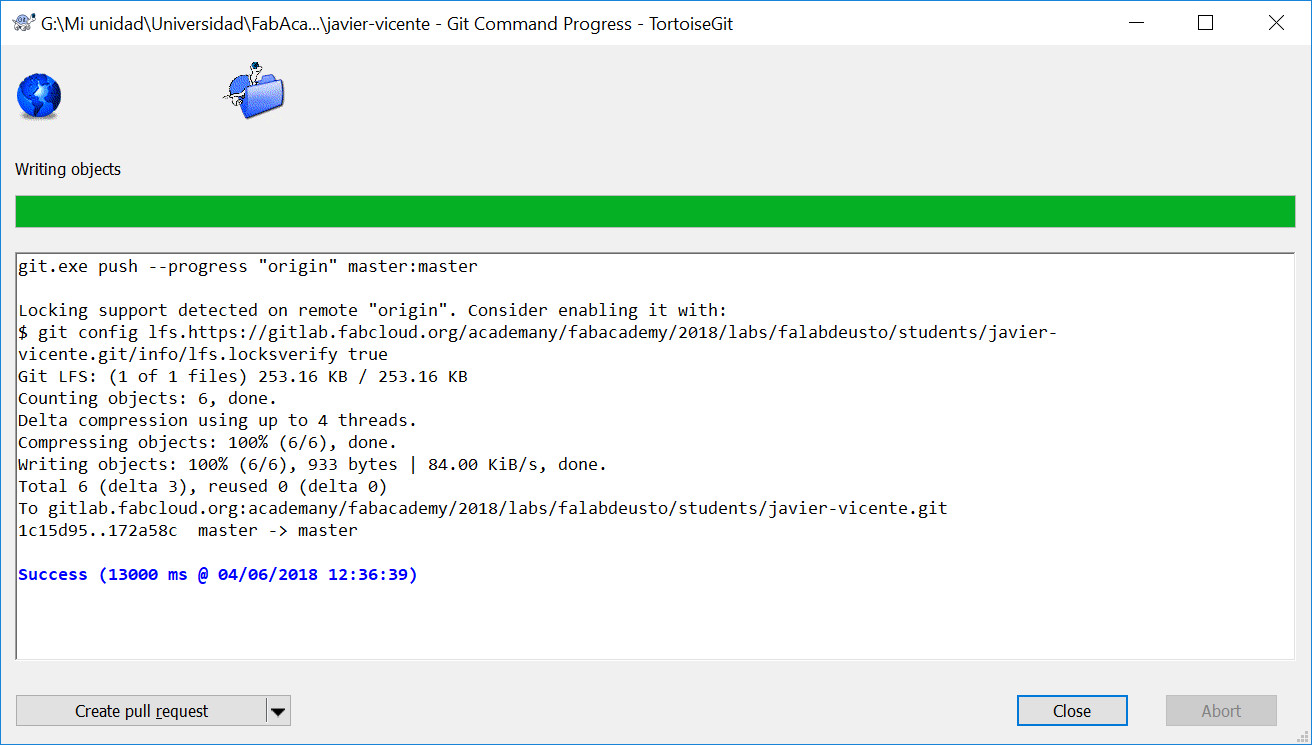Screen dimensions: 1312x745
Task: Maximize the Git Command Progress window
Action: [x=1205, y=23]
